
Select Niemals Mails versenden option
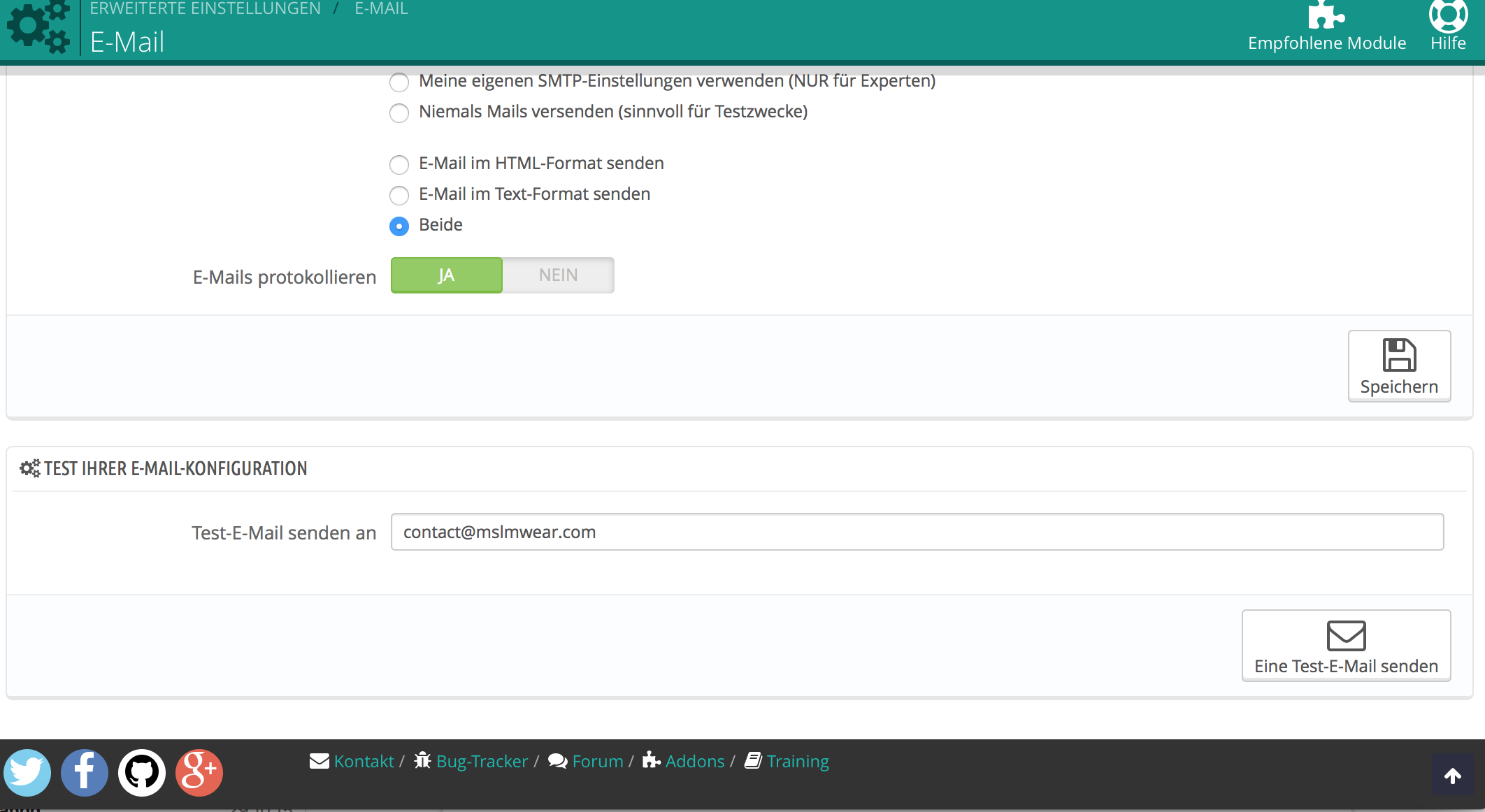pyautogui.click(x=399, y=113)
